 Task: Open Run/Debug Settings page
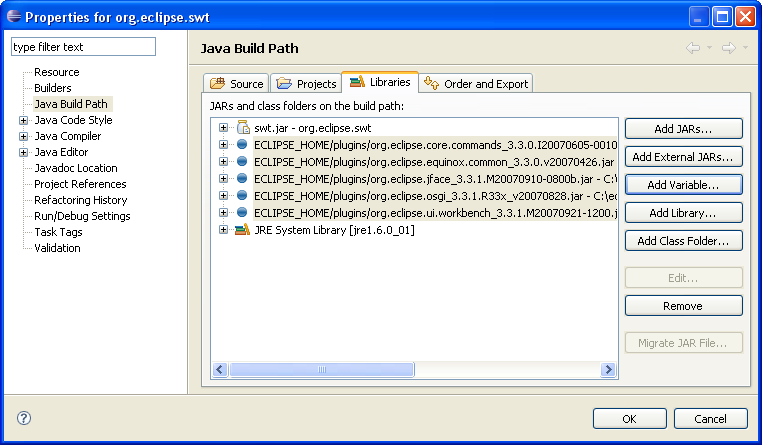[x=82, y=216]
